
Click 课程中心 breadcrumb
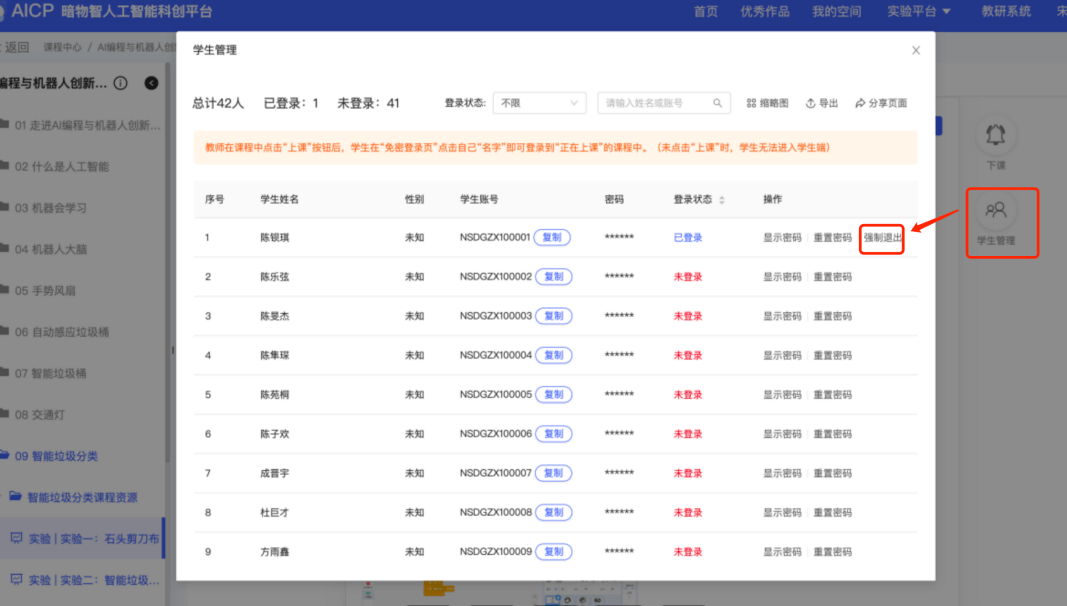point(62,47)
